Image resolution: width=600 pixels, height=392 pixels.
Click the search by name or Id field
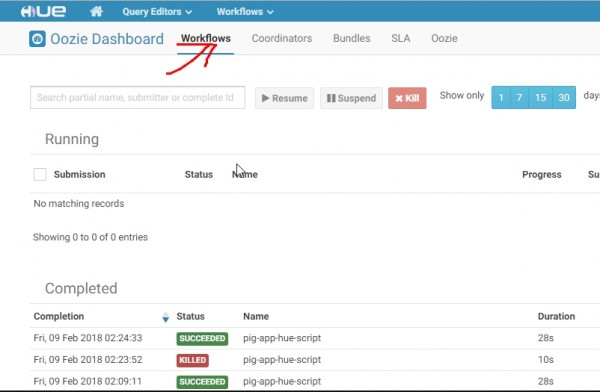(x=138, y=98)
